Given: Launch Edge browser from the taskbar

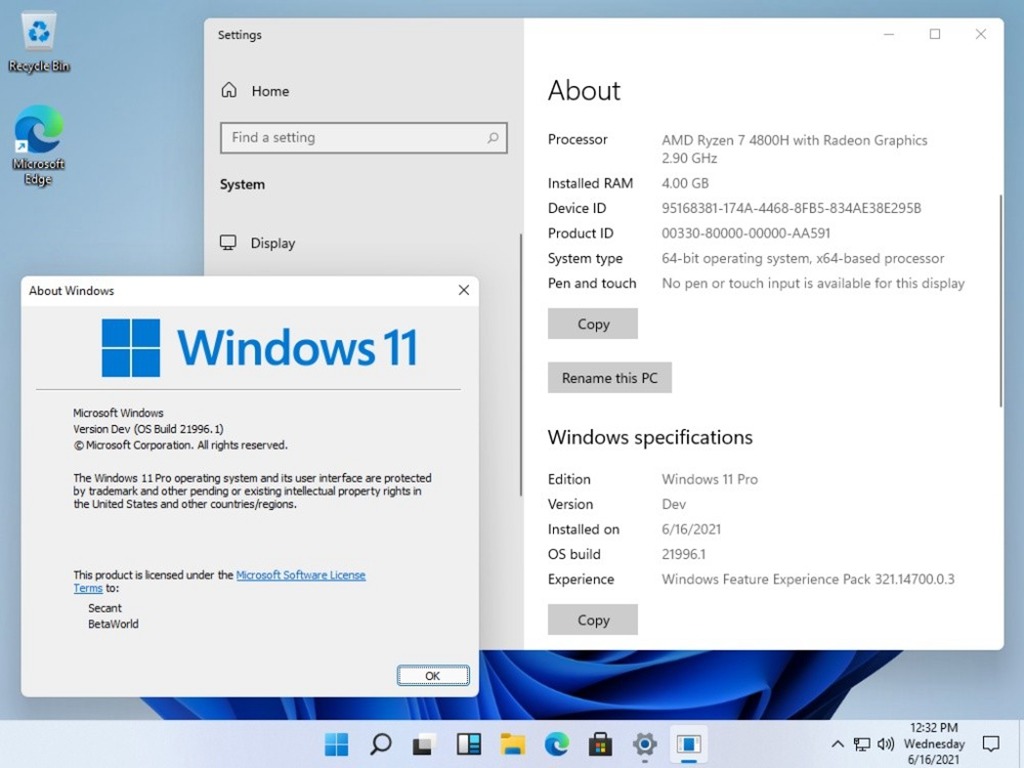Looking at the screenshot, I should pyautogui.click(x=556, y=744).
